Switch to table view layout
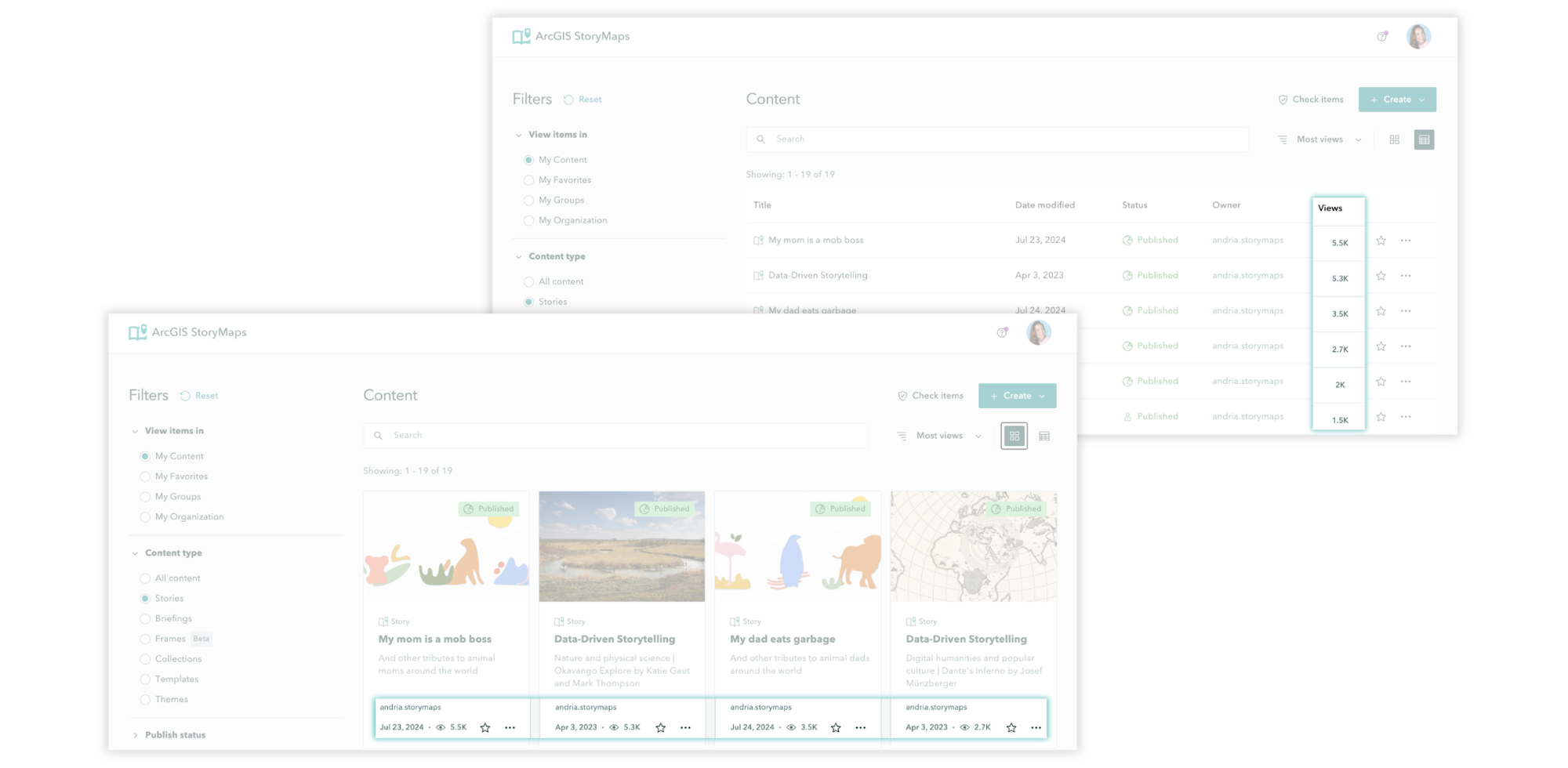 click(1044, 436)
